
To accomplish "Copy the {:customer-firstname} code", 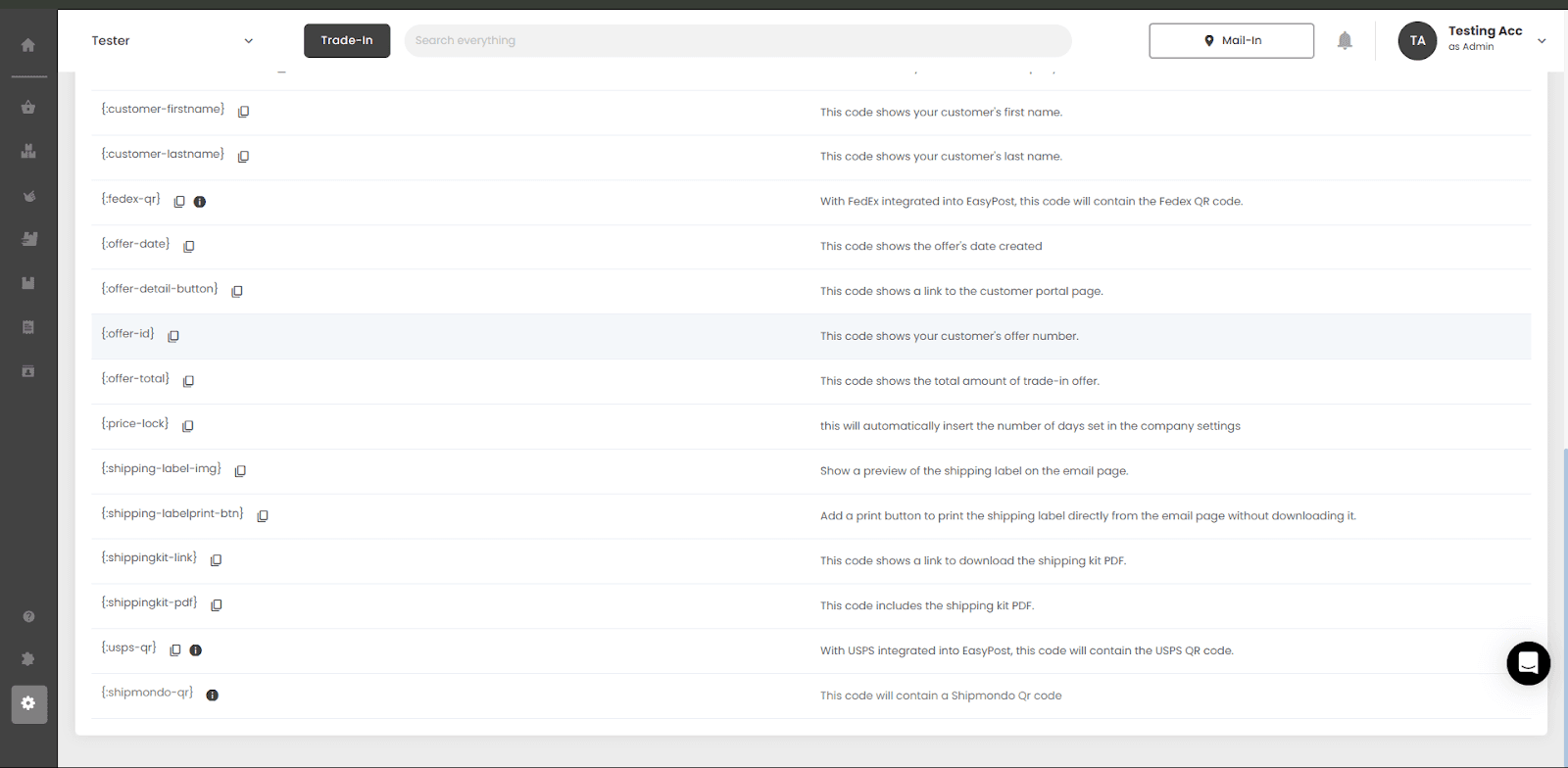I will [x=243, y=112].
